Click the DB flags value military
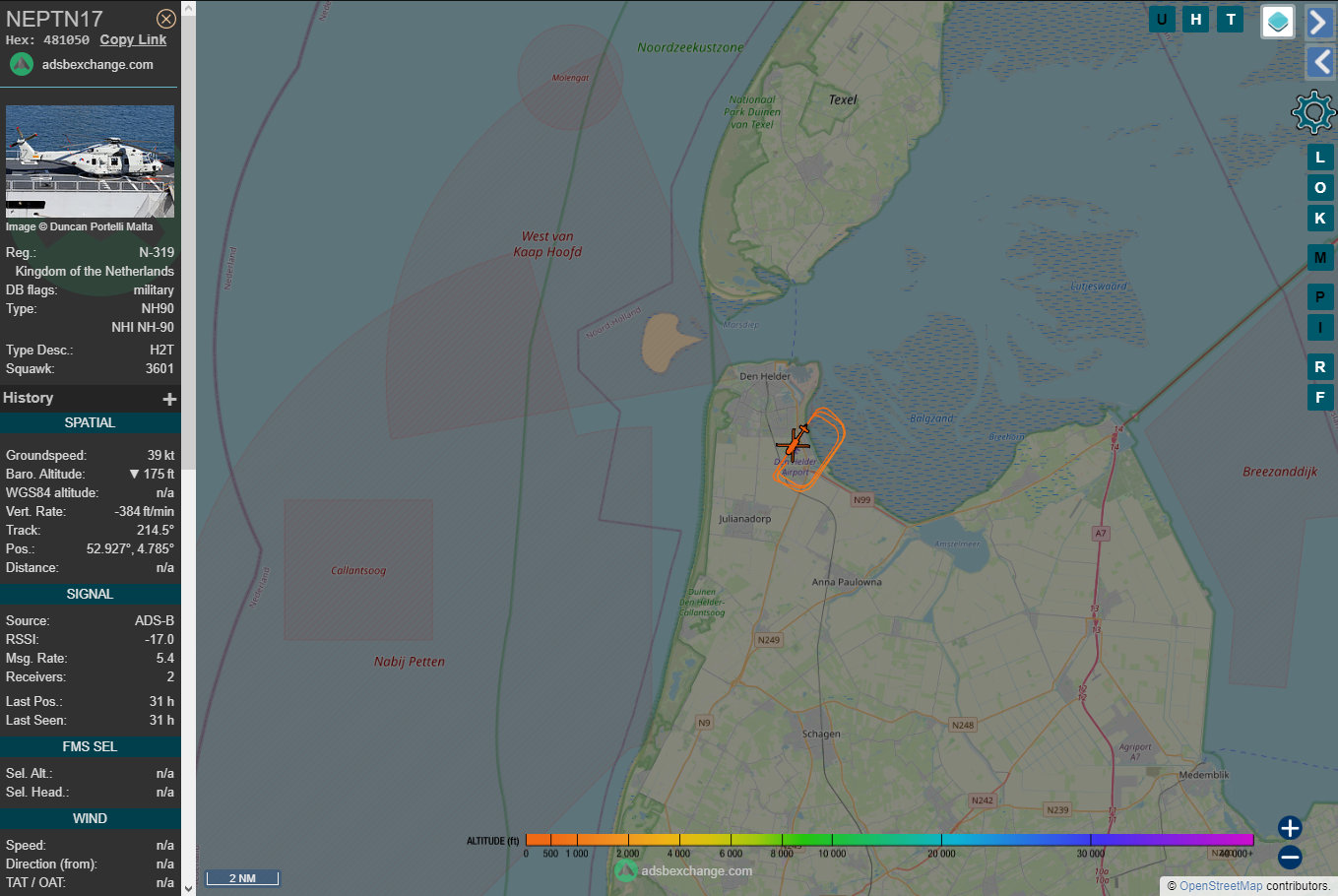1338x896 pixels. coord(154,289)
